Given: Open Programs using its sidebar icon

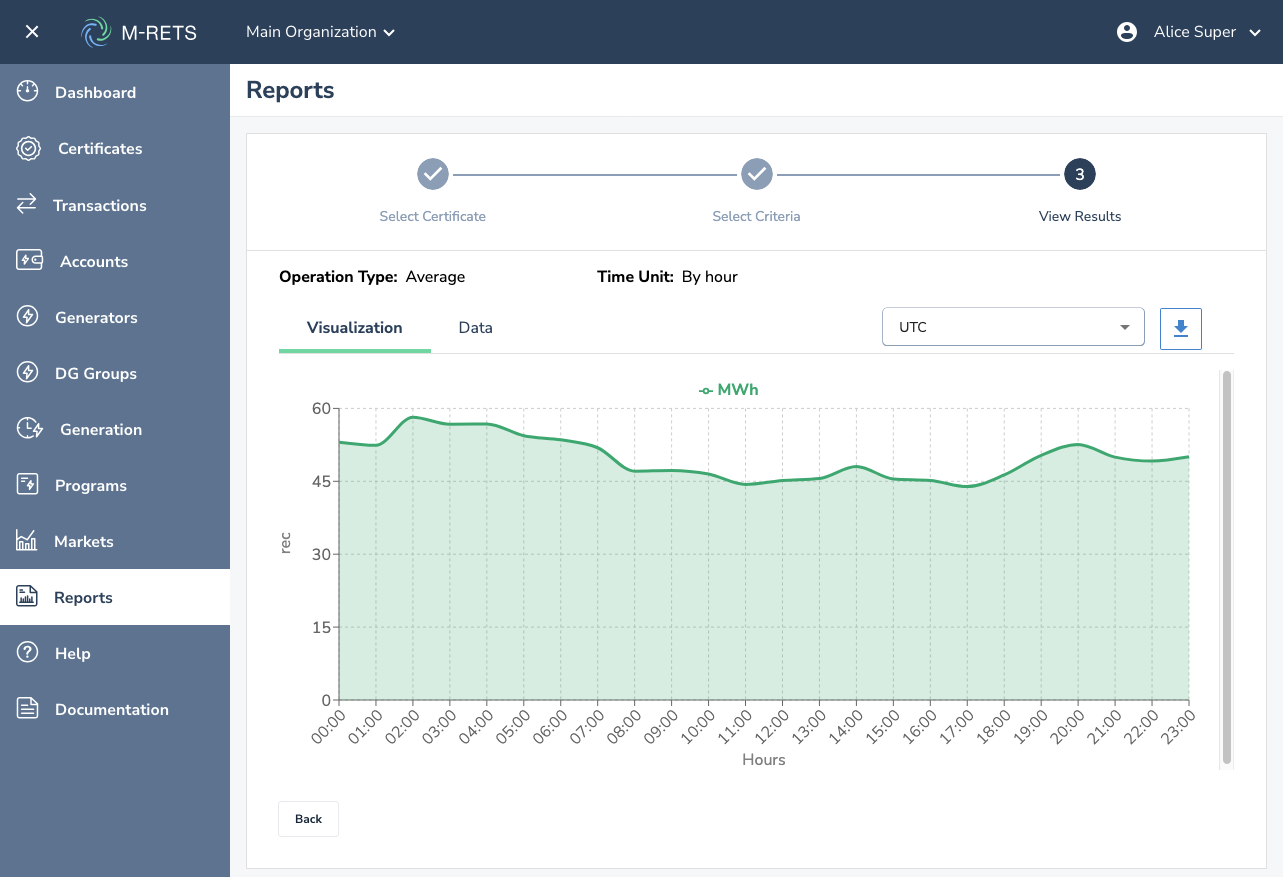Looking at the screenshot, I should click(28, 485).
